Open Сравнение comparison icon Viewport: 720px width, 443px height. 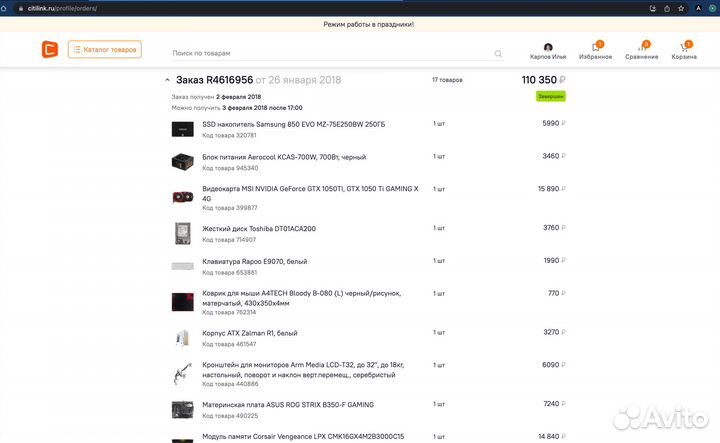642,47
